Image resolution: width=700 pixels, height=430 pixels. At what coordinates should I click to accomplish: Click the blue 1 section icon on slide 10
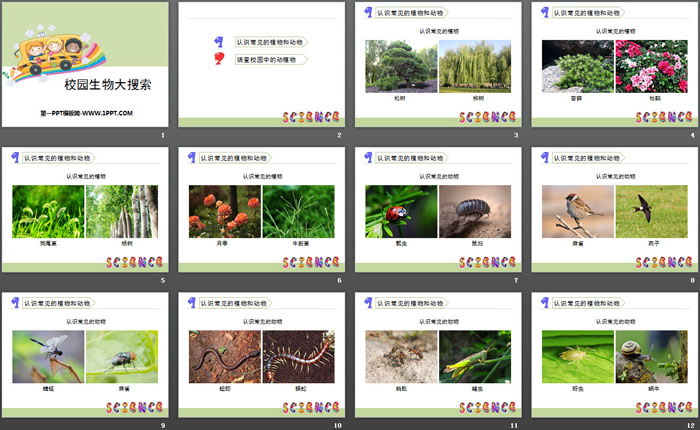point(192,302)
